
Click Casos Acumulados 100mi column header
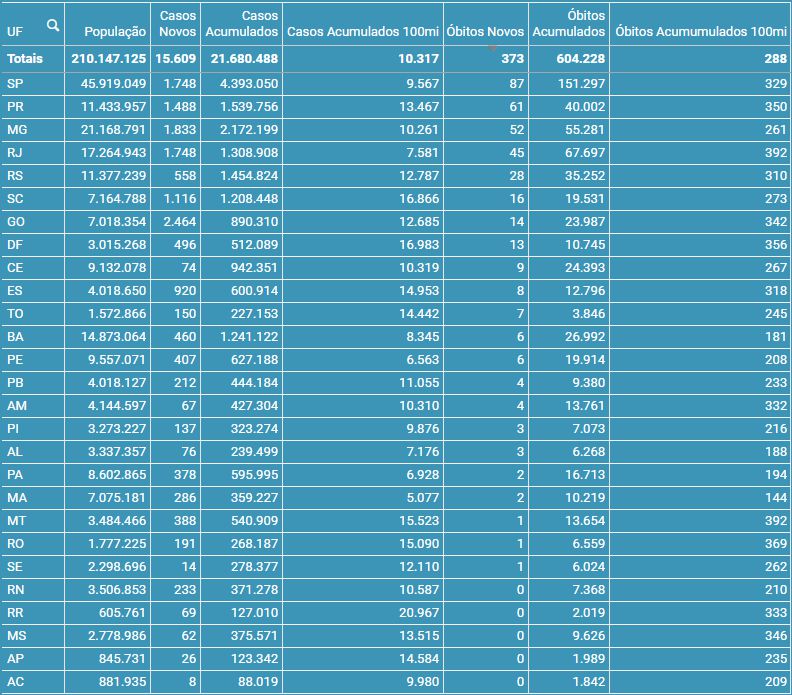[361, 32]
